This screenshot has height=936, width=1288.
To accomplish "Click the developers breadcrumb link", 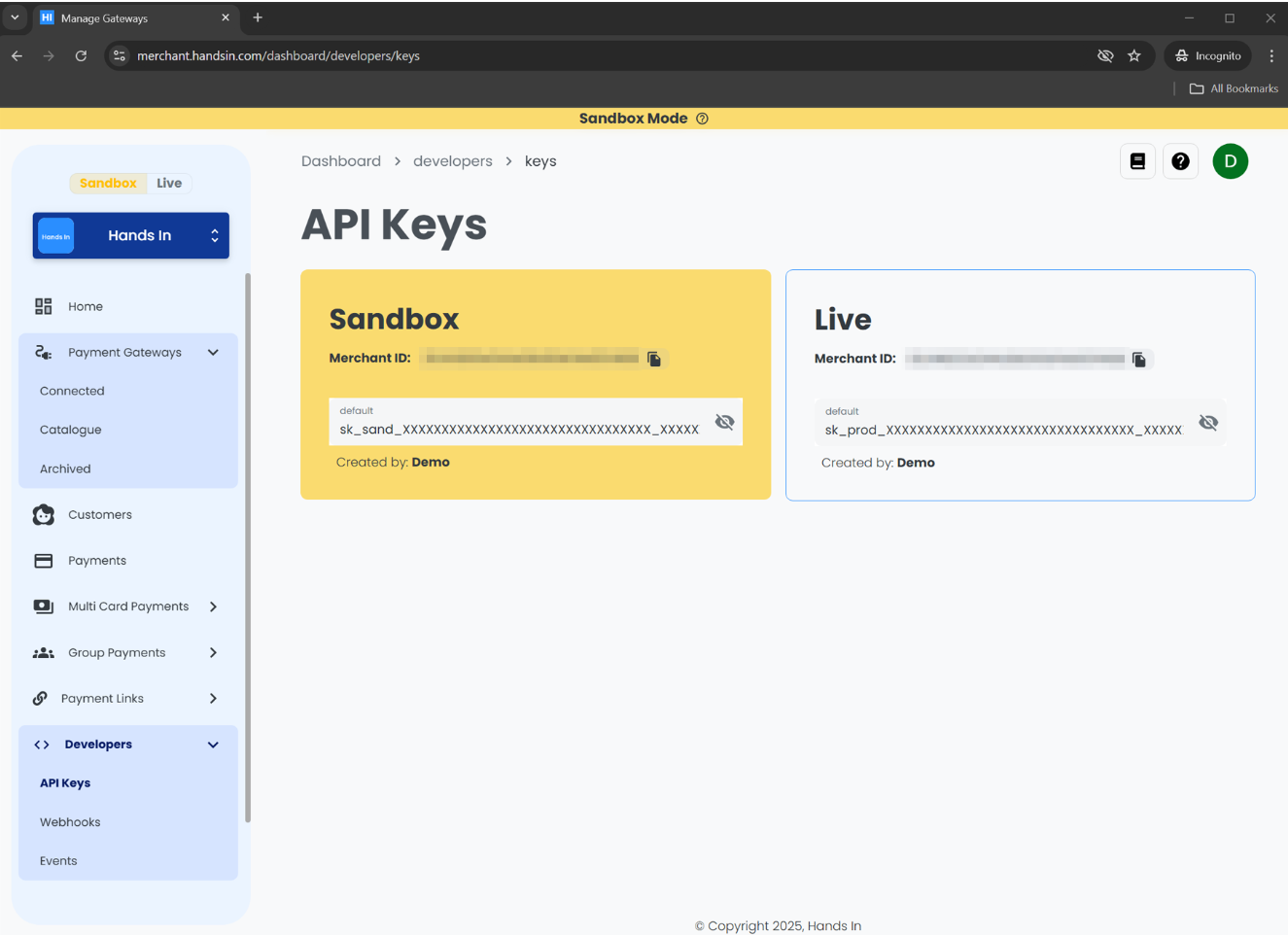I will tap(453, 161).
